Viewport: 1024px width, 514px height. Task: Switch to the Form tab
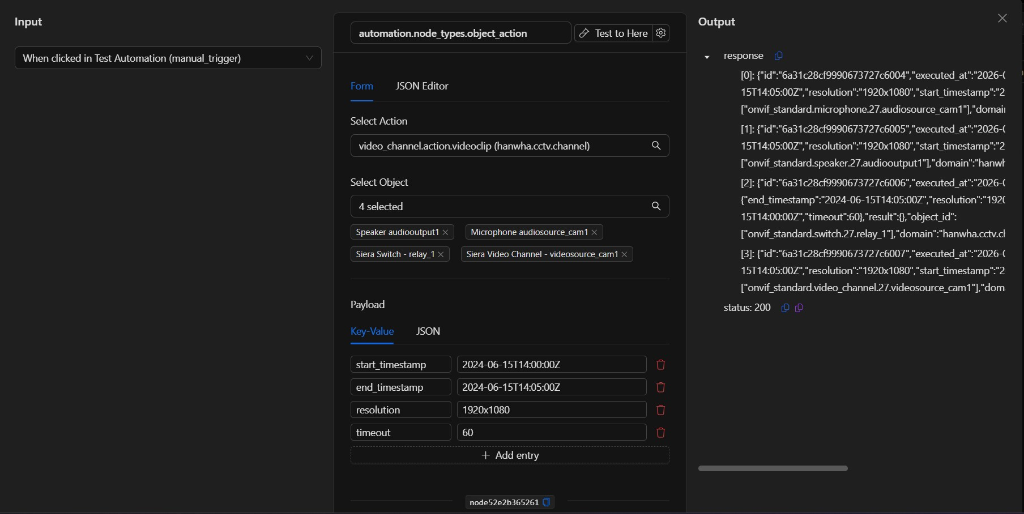pos(362,86)
